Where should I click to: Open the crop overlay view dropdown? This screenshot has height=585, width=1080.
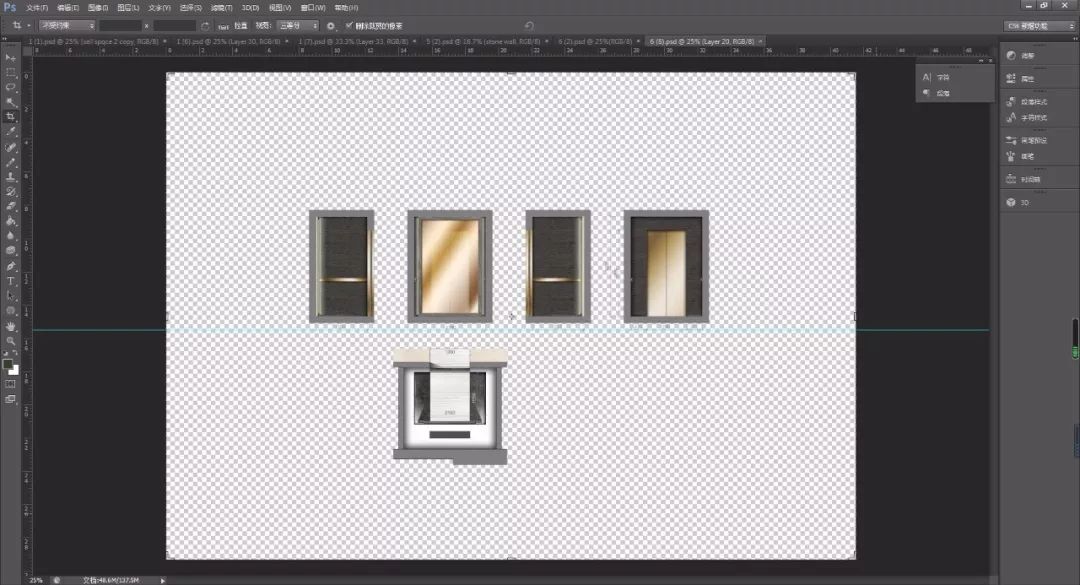coord(298,25)
